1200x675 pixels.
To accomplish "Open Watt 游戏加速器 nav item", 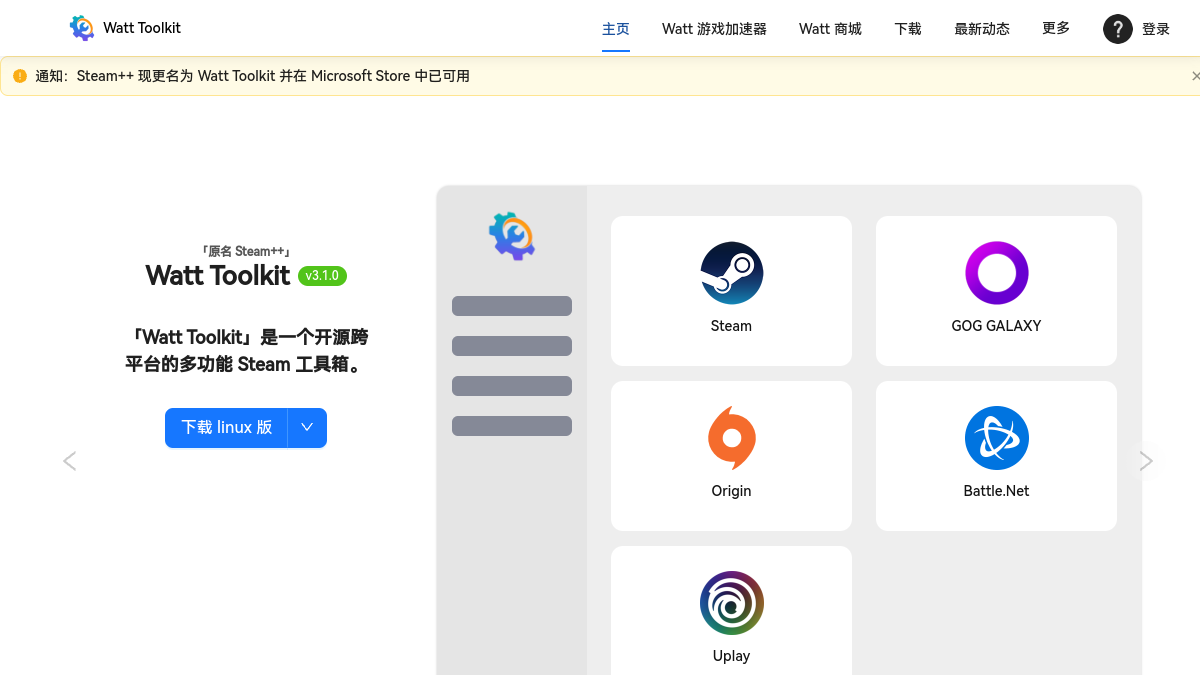I will tap(714, 29).
